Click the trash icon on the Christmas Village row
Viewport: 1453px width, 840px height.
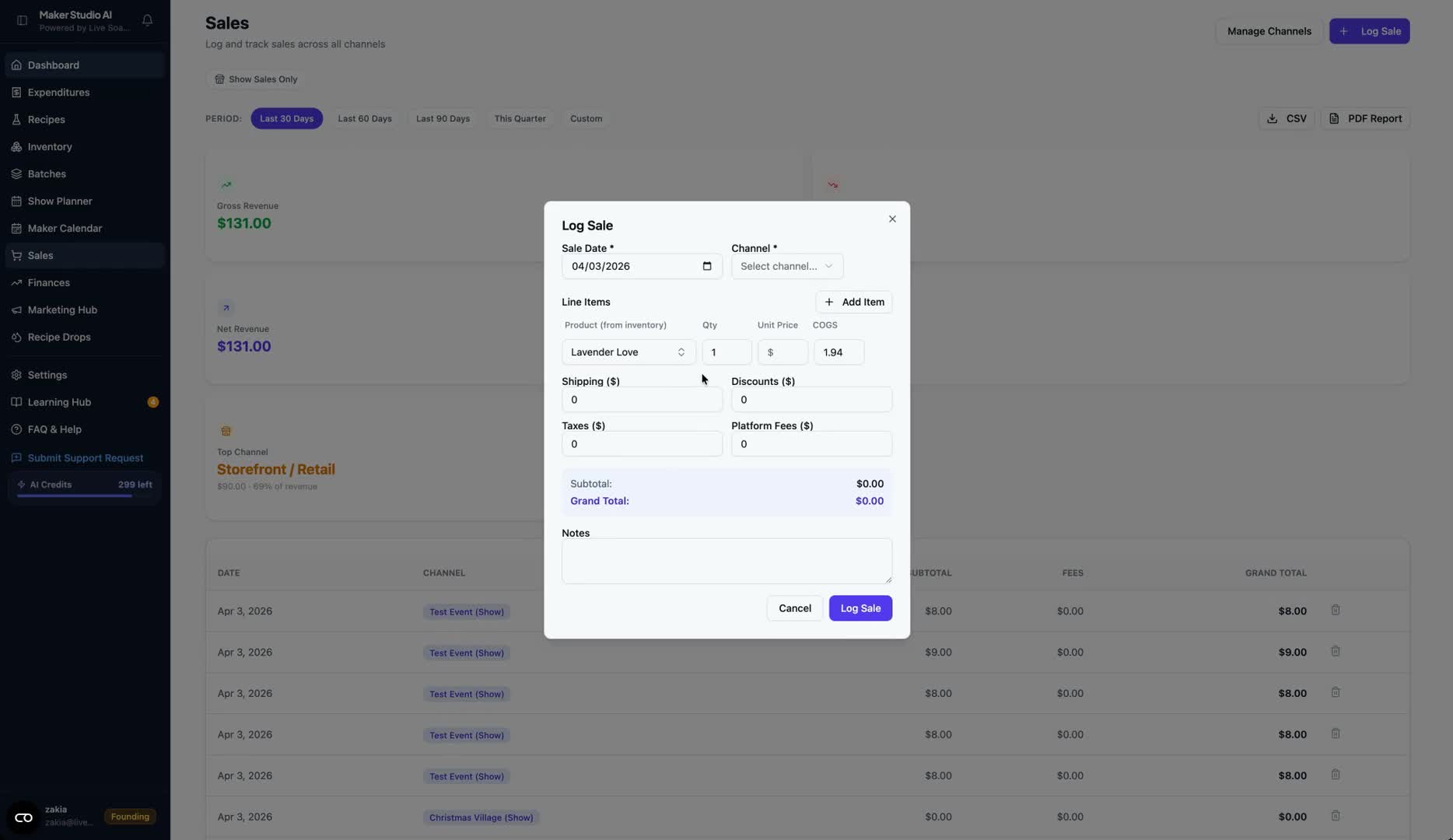1336,815
